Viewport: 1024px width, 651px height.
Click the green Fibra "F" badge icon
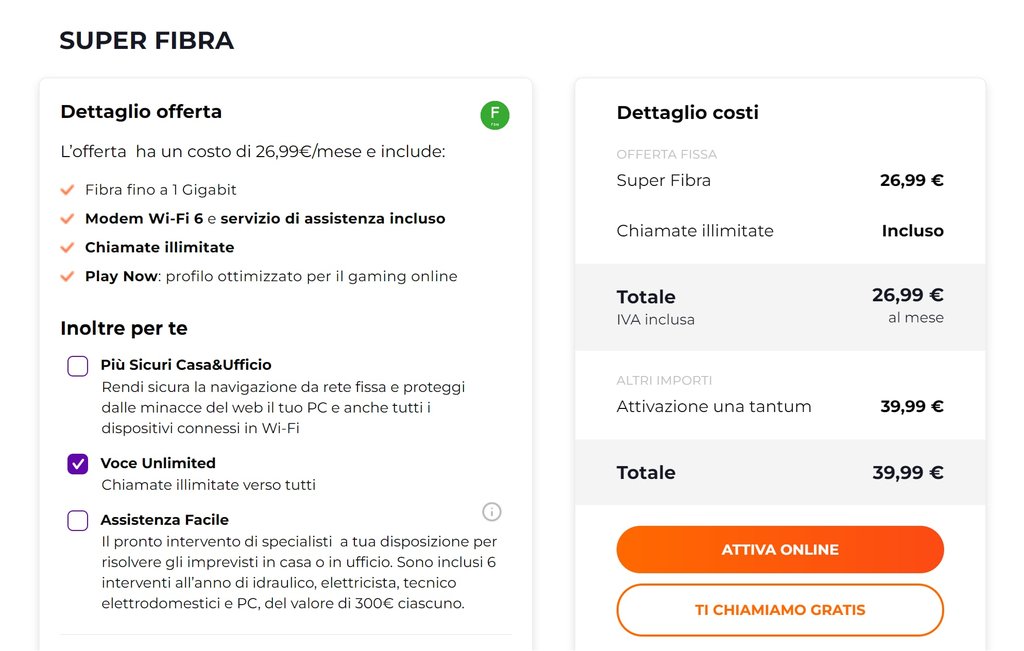click(494, 115)
